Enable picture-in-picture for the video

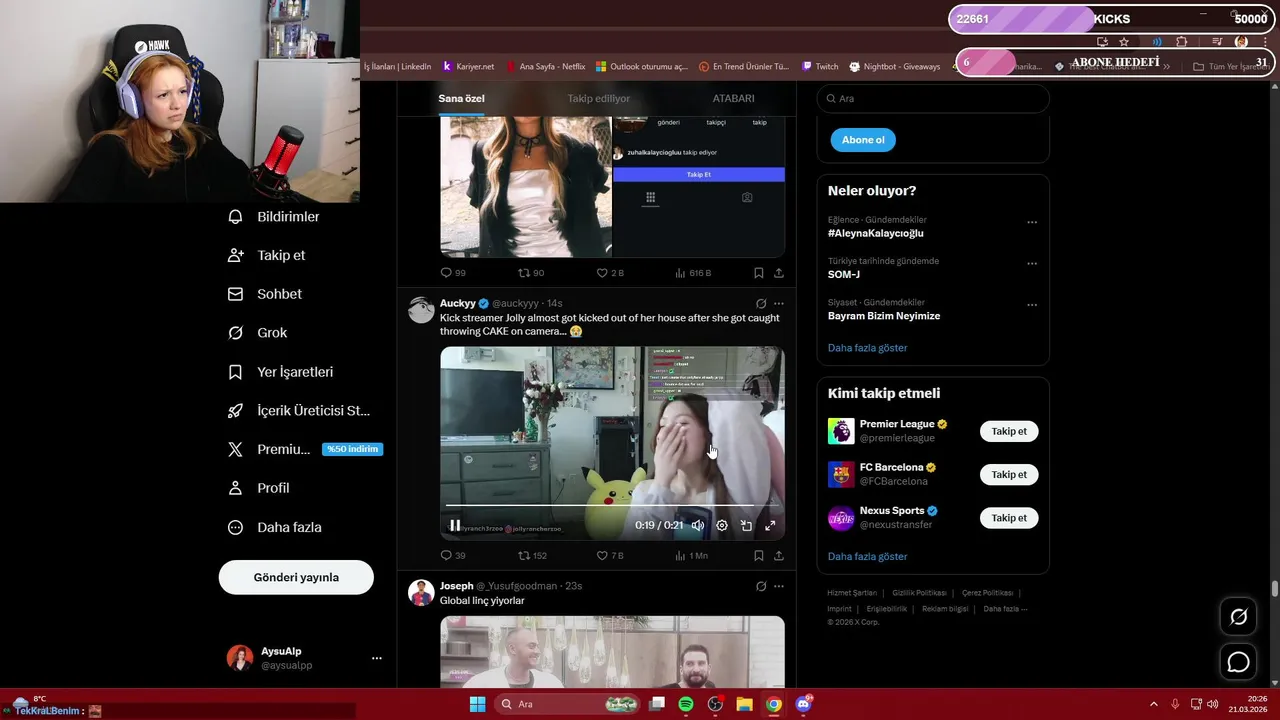coord(746,525)
